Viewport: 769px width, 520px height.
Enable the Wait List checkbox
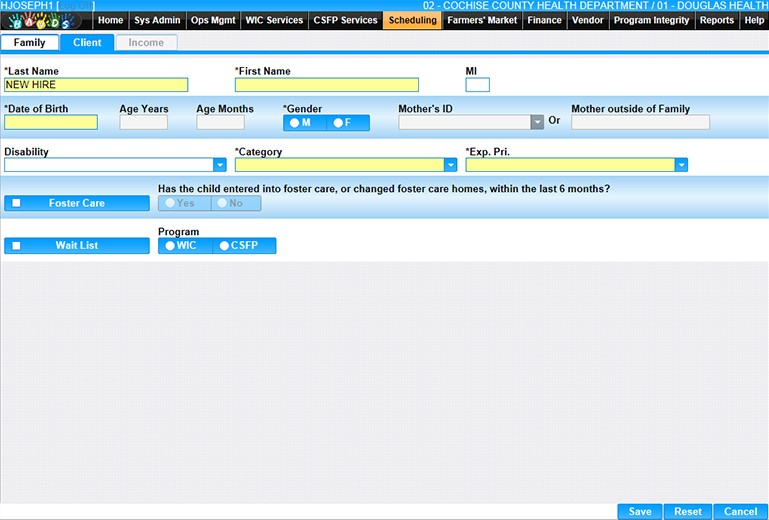point(16,245)
